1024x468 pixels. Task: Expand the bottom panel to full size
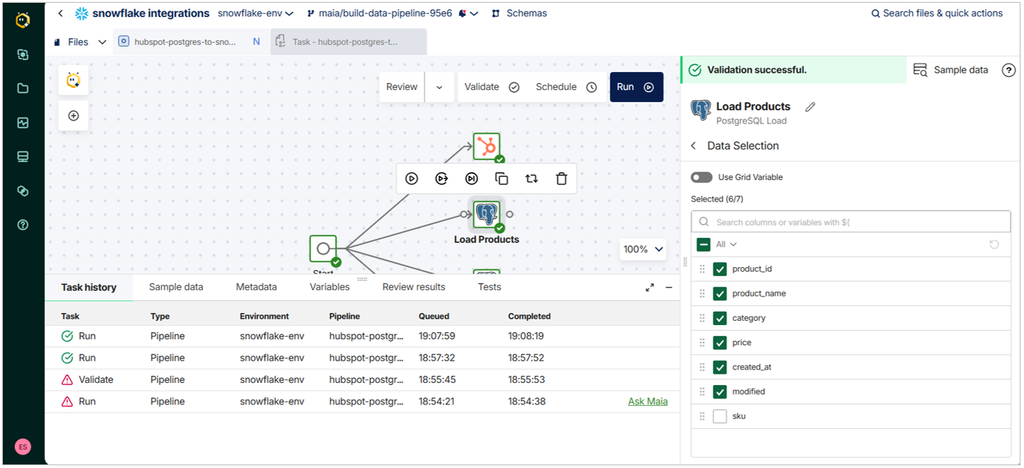click(650, 287)
